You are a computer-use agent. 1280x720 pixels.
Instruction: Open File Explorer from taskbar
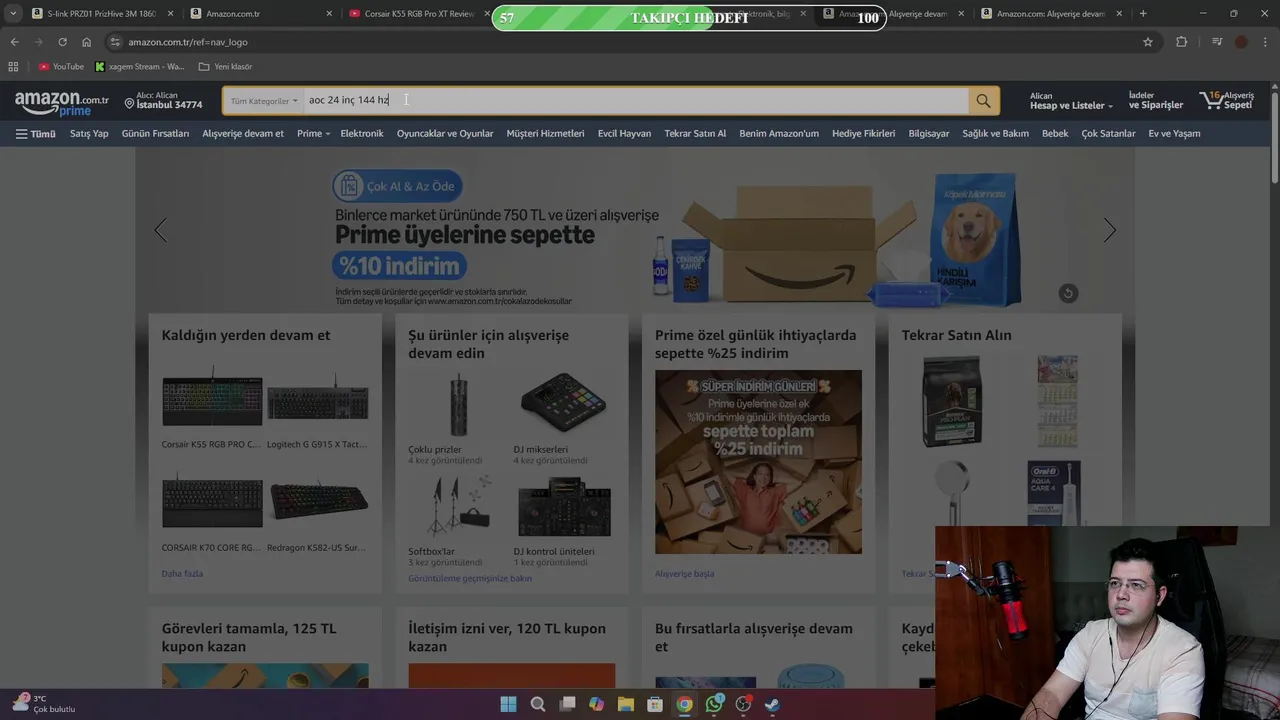(626, 704)
